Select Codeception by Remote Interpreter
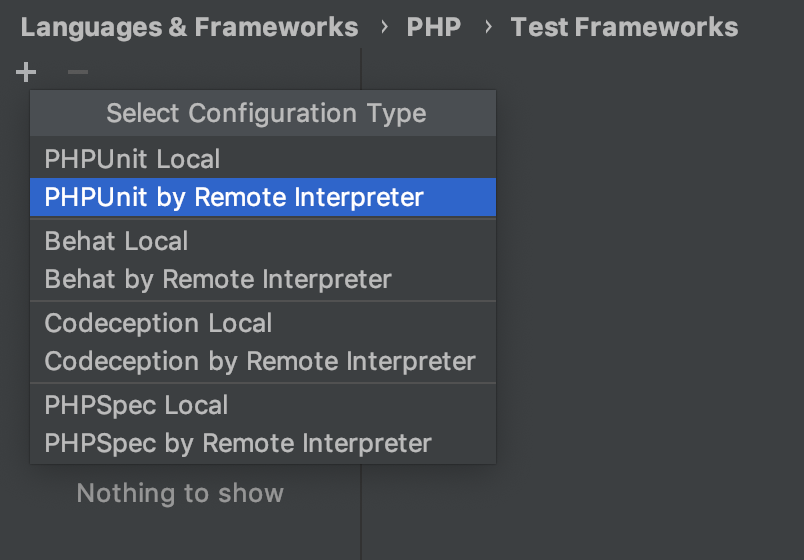The image size is (804, 560). pyautogui.click(x=260, y=361)
